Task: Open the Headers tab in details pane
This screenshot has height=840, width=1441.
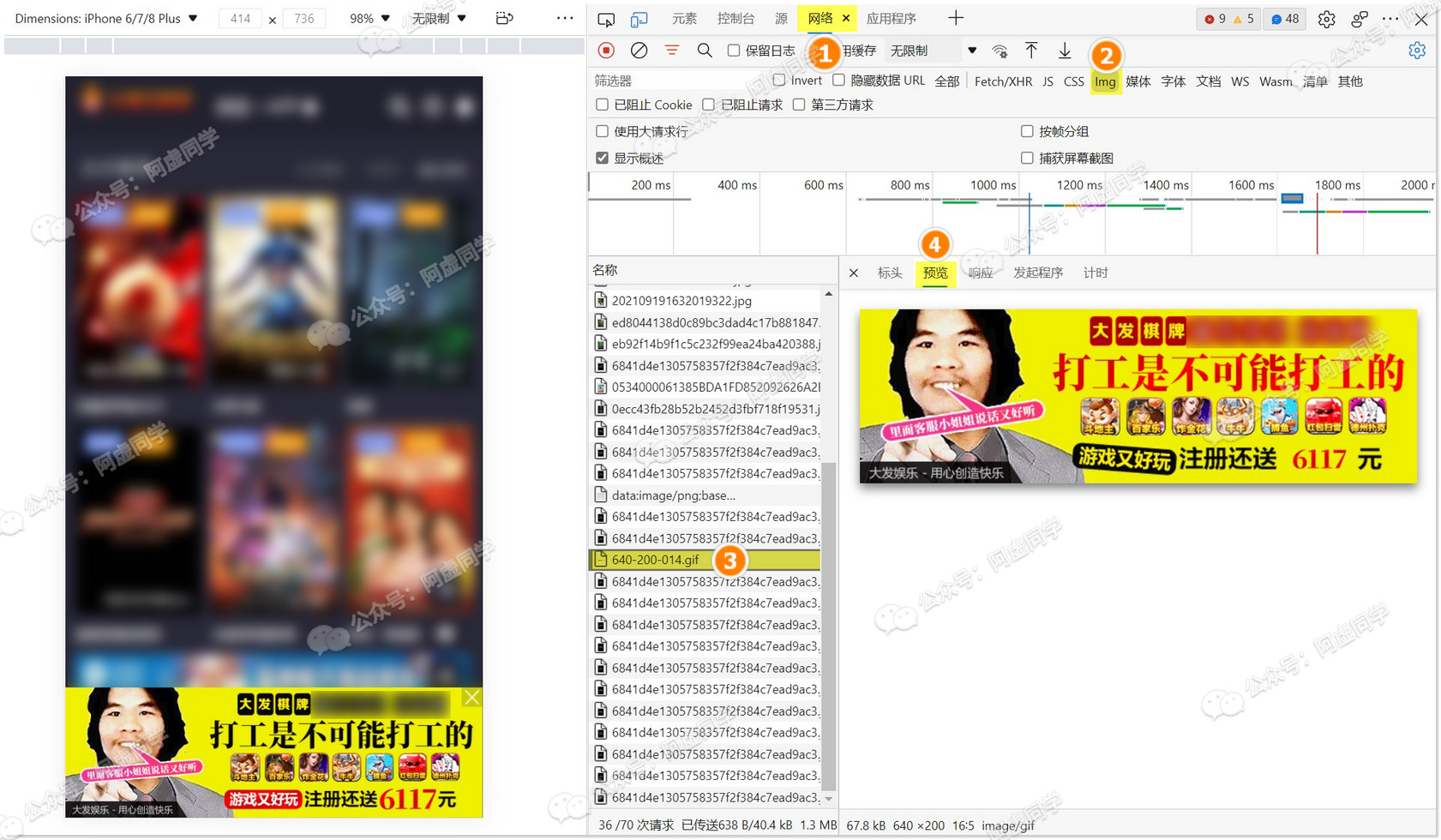Action: tap(890, 273)
